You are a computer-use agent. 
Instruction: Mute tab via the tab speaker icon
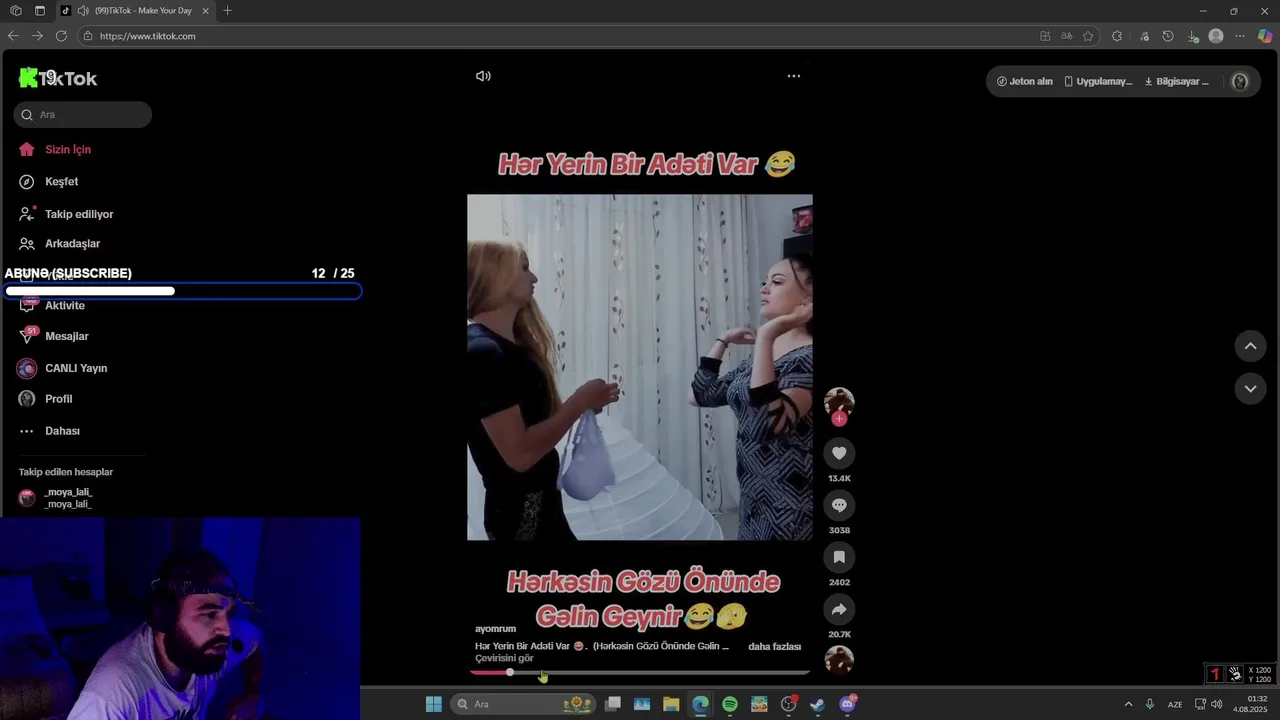pyautogui.click(x=83, y=11)
